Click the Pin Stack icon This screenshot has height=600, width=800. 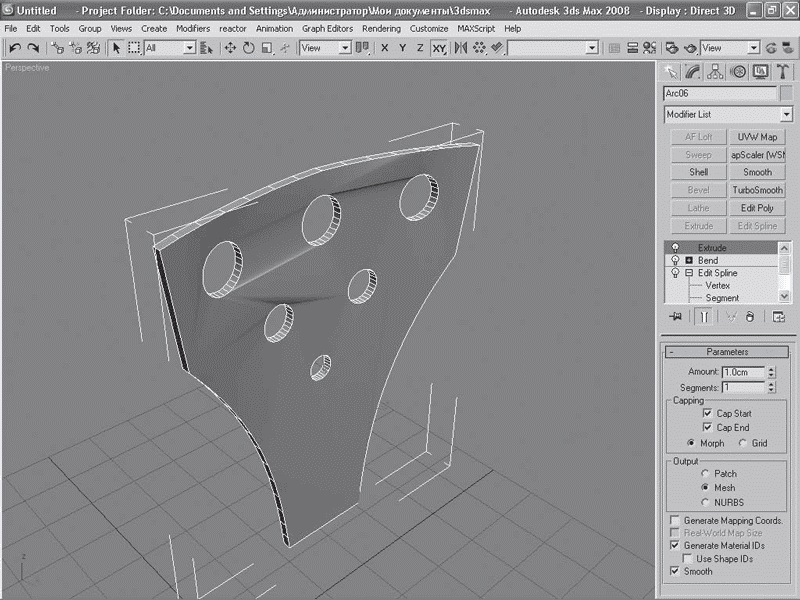click(676, 317)
